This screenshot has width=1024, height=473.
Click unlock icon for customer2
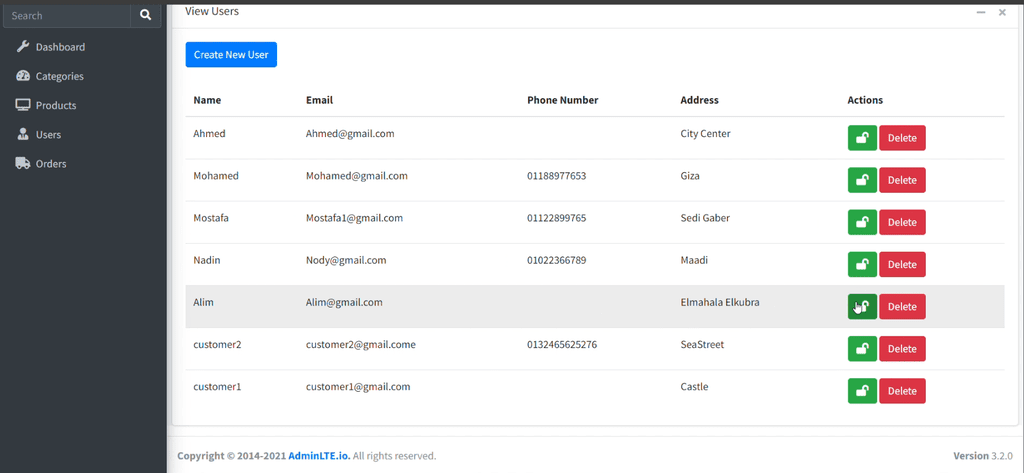click(862, 349)
